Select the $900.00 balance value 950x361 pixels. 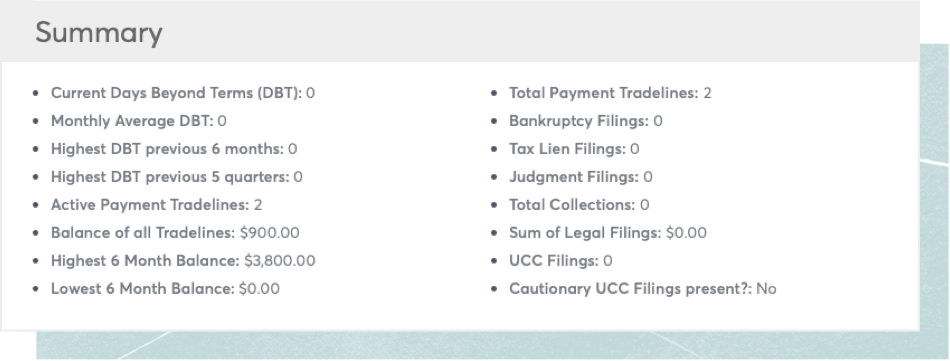(x=270, y=233)
